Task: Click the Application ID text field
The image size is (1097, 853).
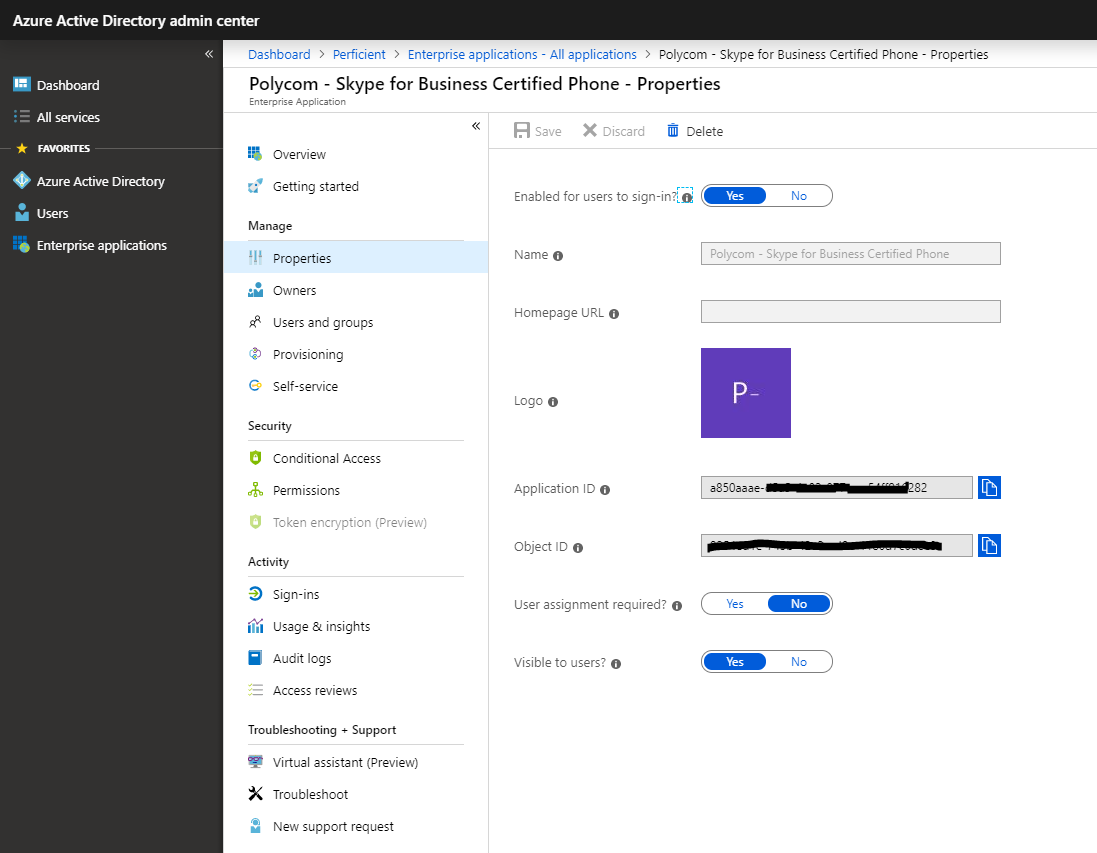Action: 837,487
